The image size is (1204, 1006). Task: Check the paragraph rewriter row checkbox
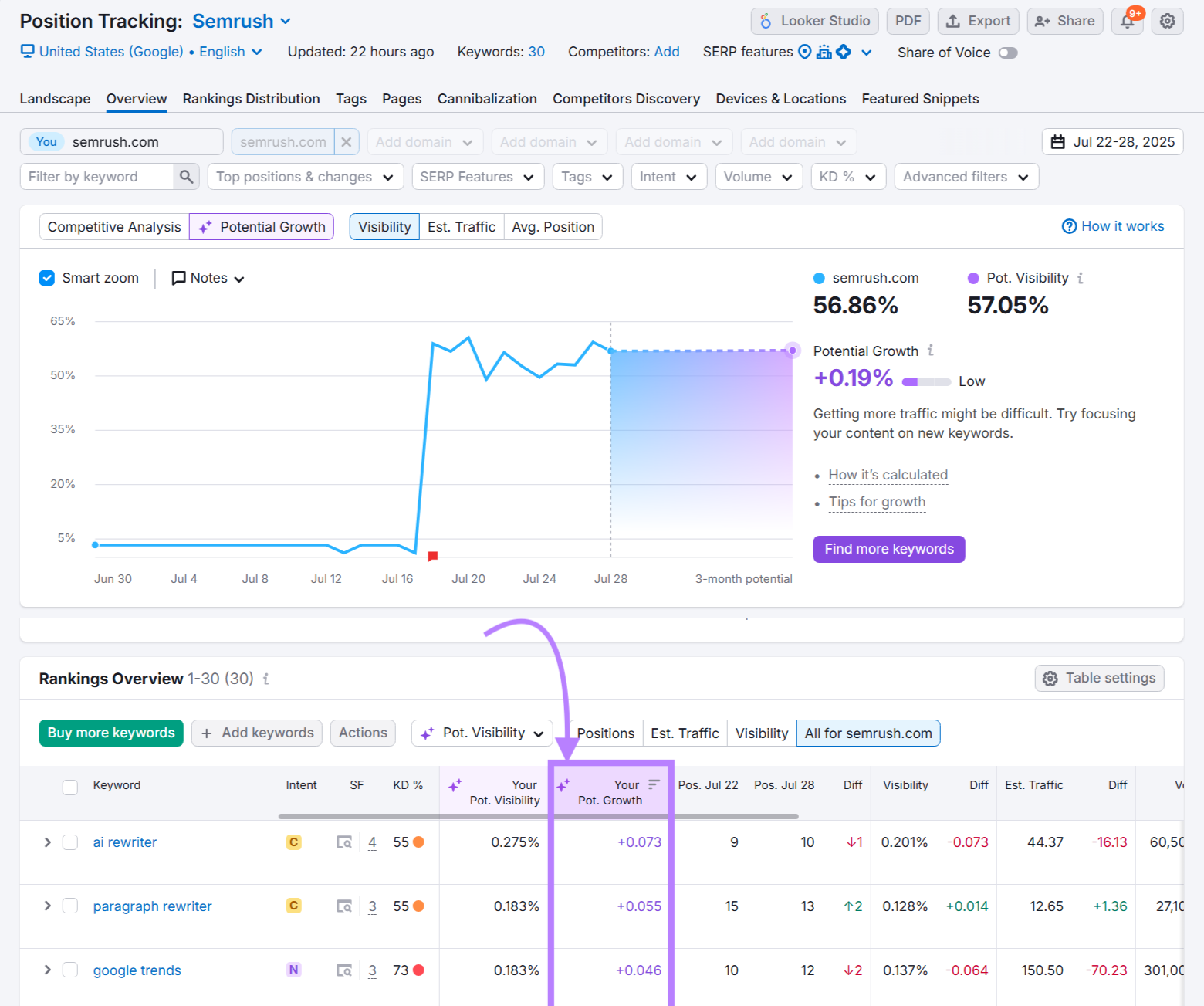pyautogui.click(x=70, y=906)
